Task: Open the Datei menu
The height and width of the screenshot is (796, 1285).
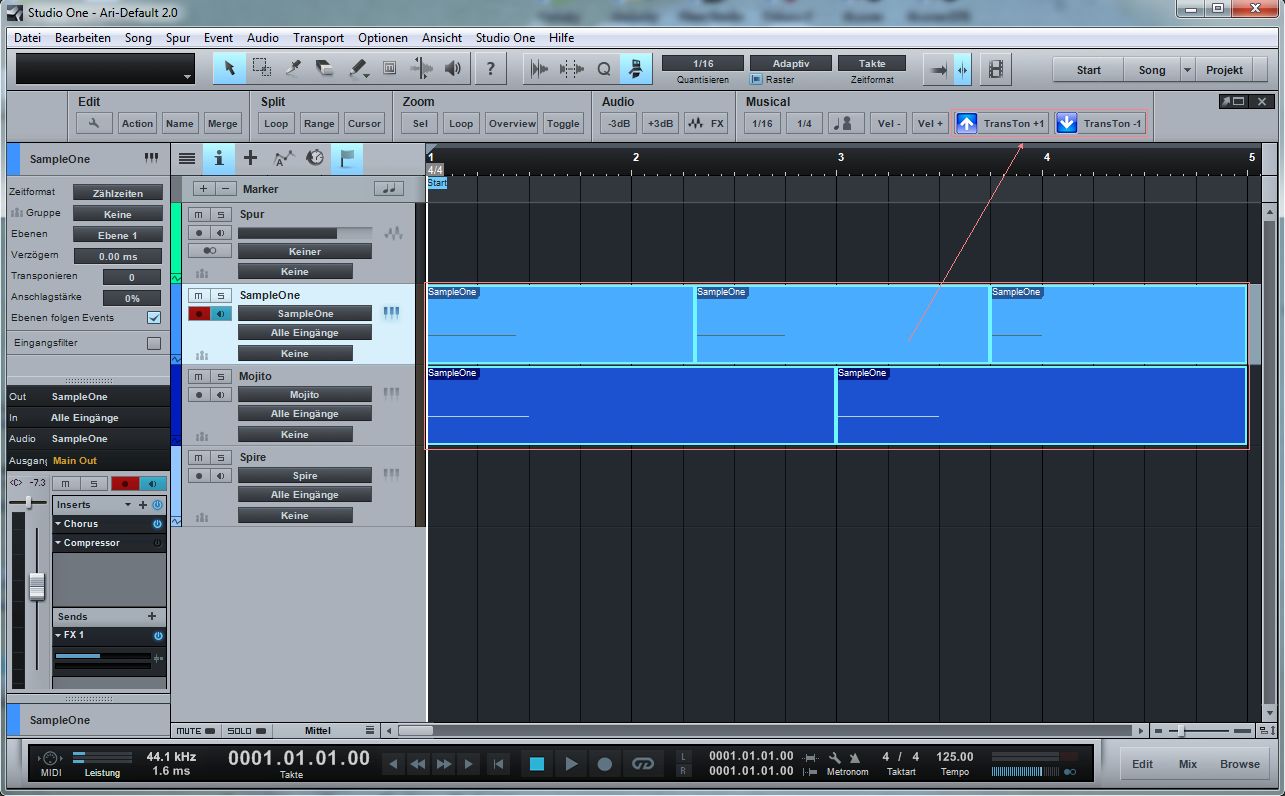Action: pos(27,38)
